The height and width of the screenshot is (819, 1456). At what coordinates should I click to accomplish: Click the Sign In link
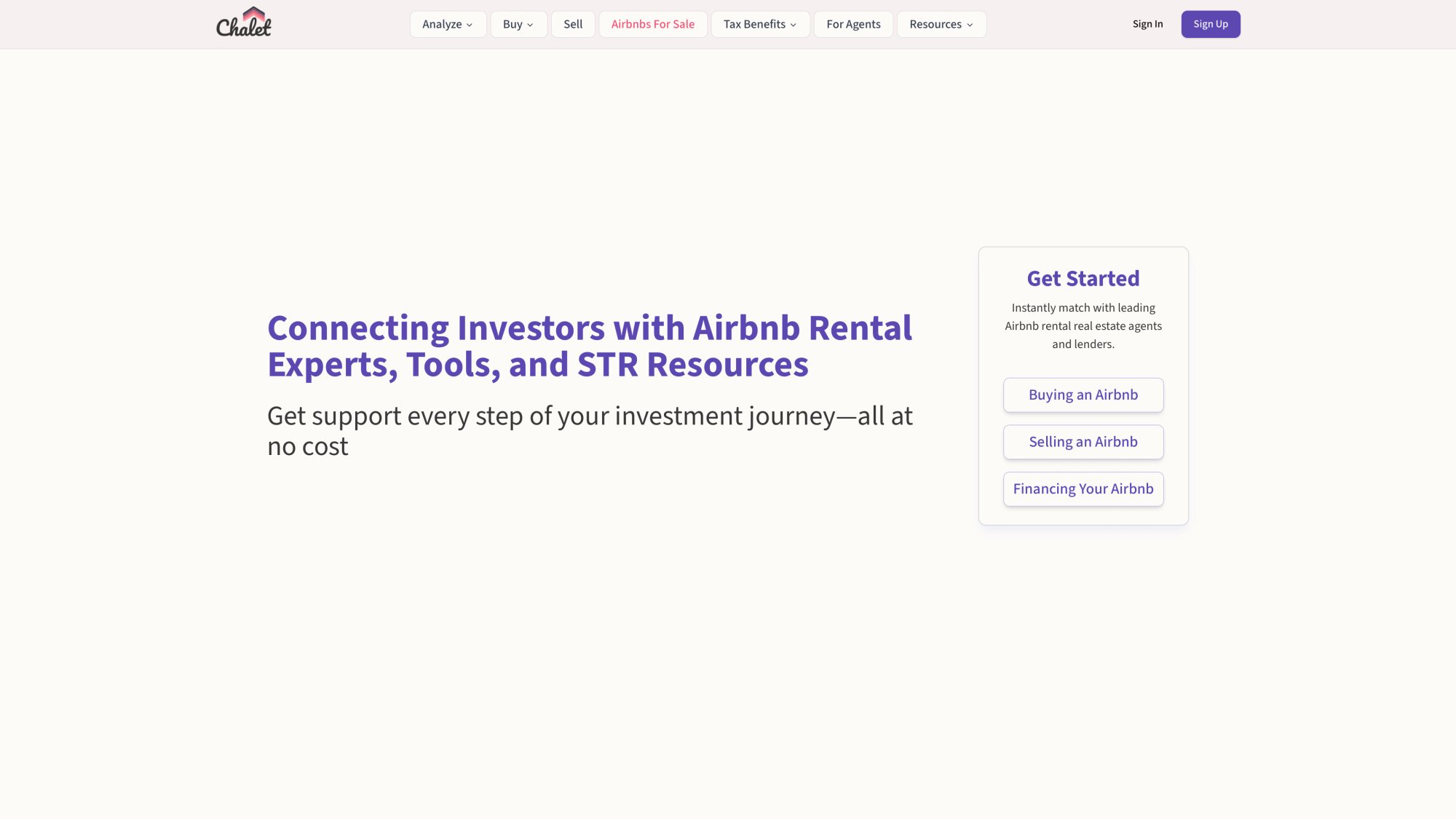pos(1148,23)
